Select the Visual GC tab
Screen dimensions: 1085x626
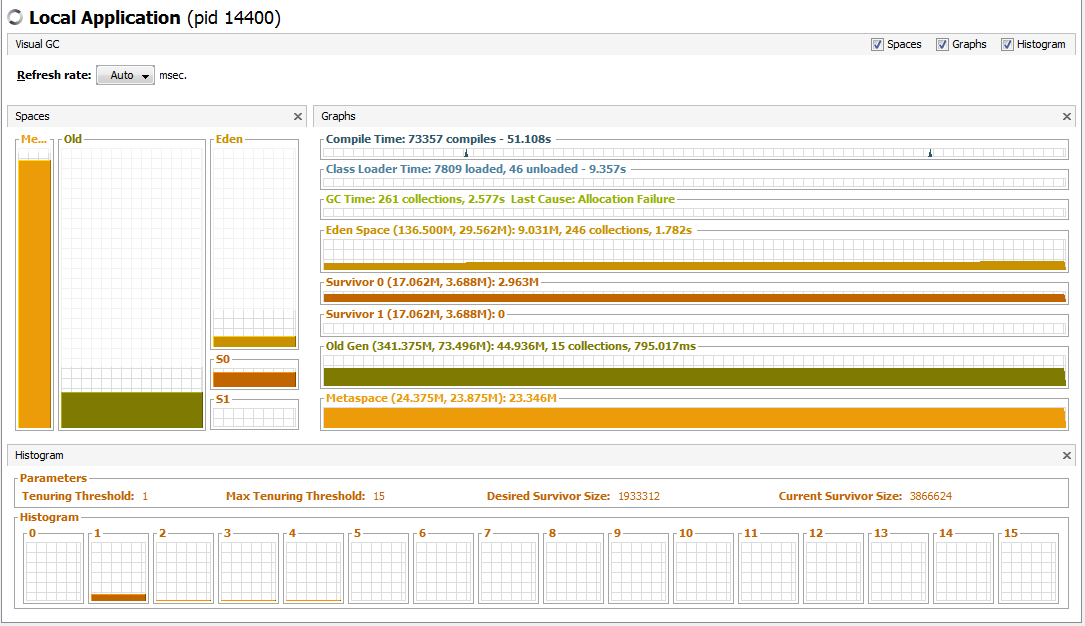pyautogui.click(x=37, y=44)
